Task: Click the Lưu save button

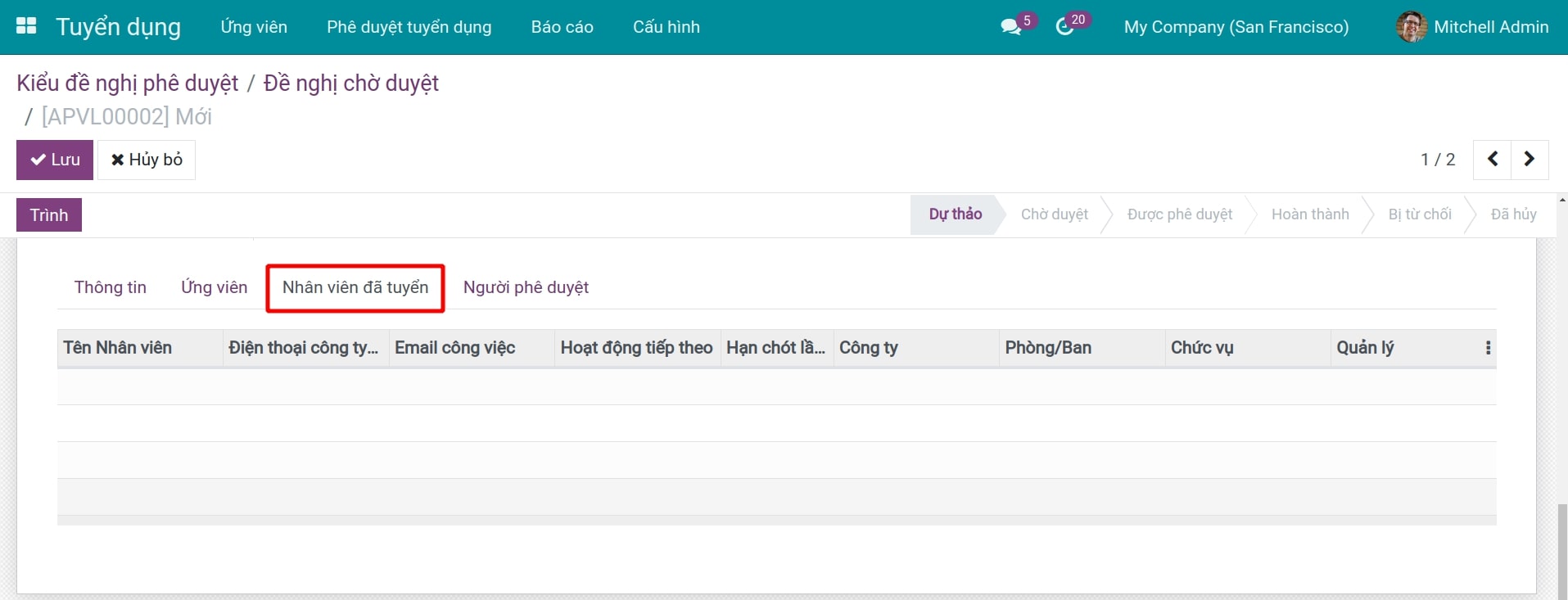Action: (55, 160)
